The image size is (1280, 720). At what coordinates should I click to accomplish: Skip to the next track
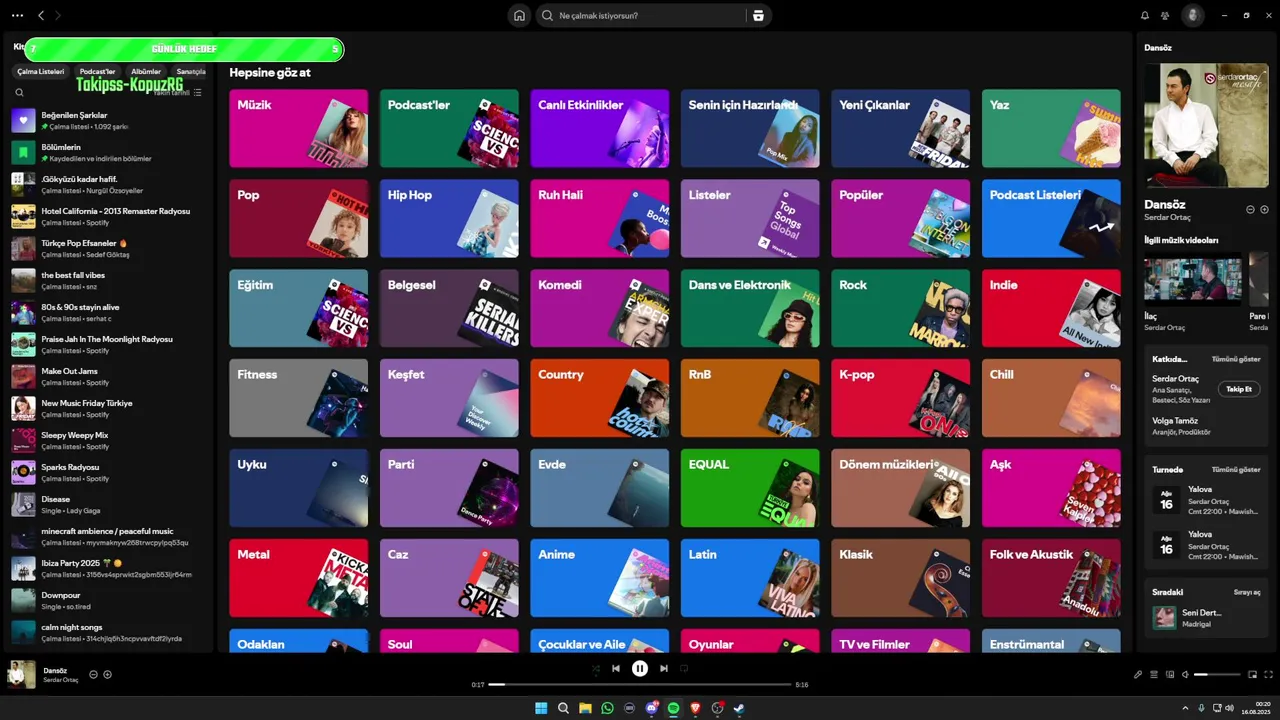(x=664, y=668)
